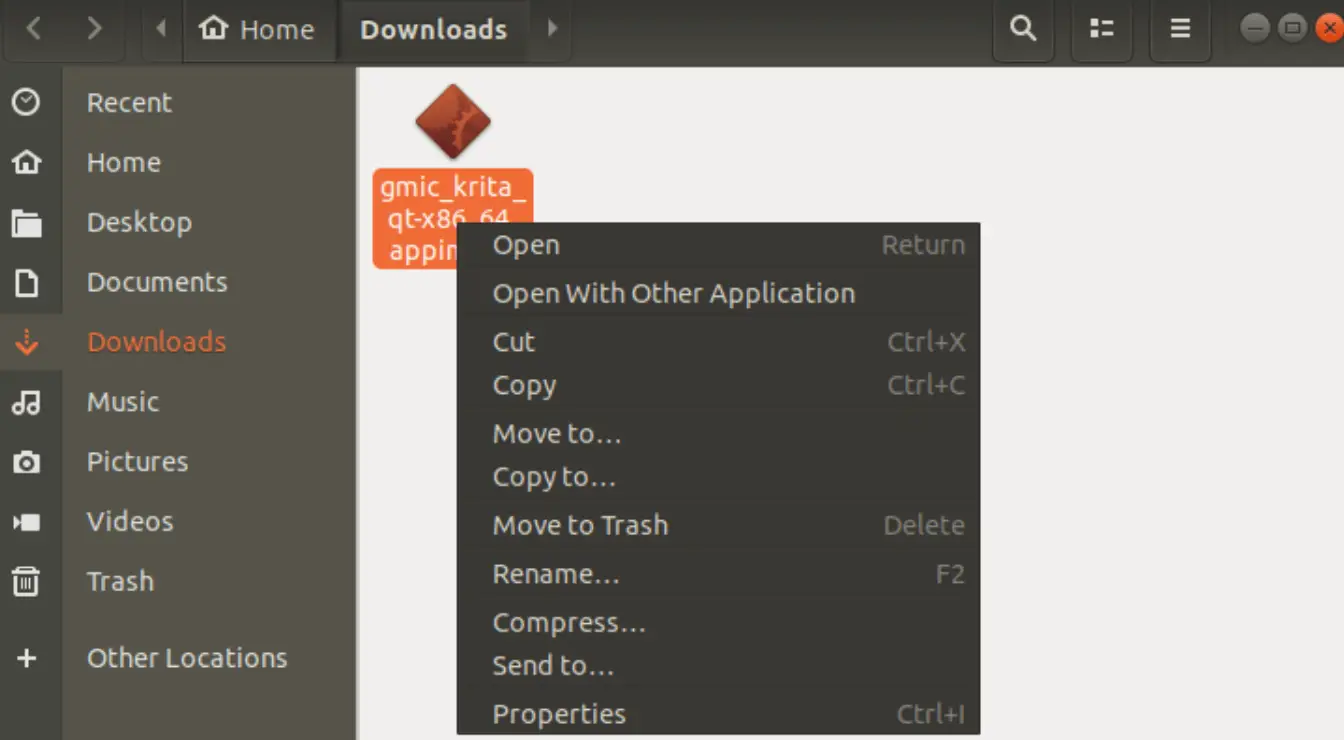Click the Recent clock icon in sidebar
Image resolution: width=1344 pixels, height=740 pixels.
click(26, 102)
